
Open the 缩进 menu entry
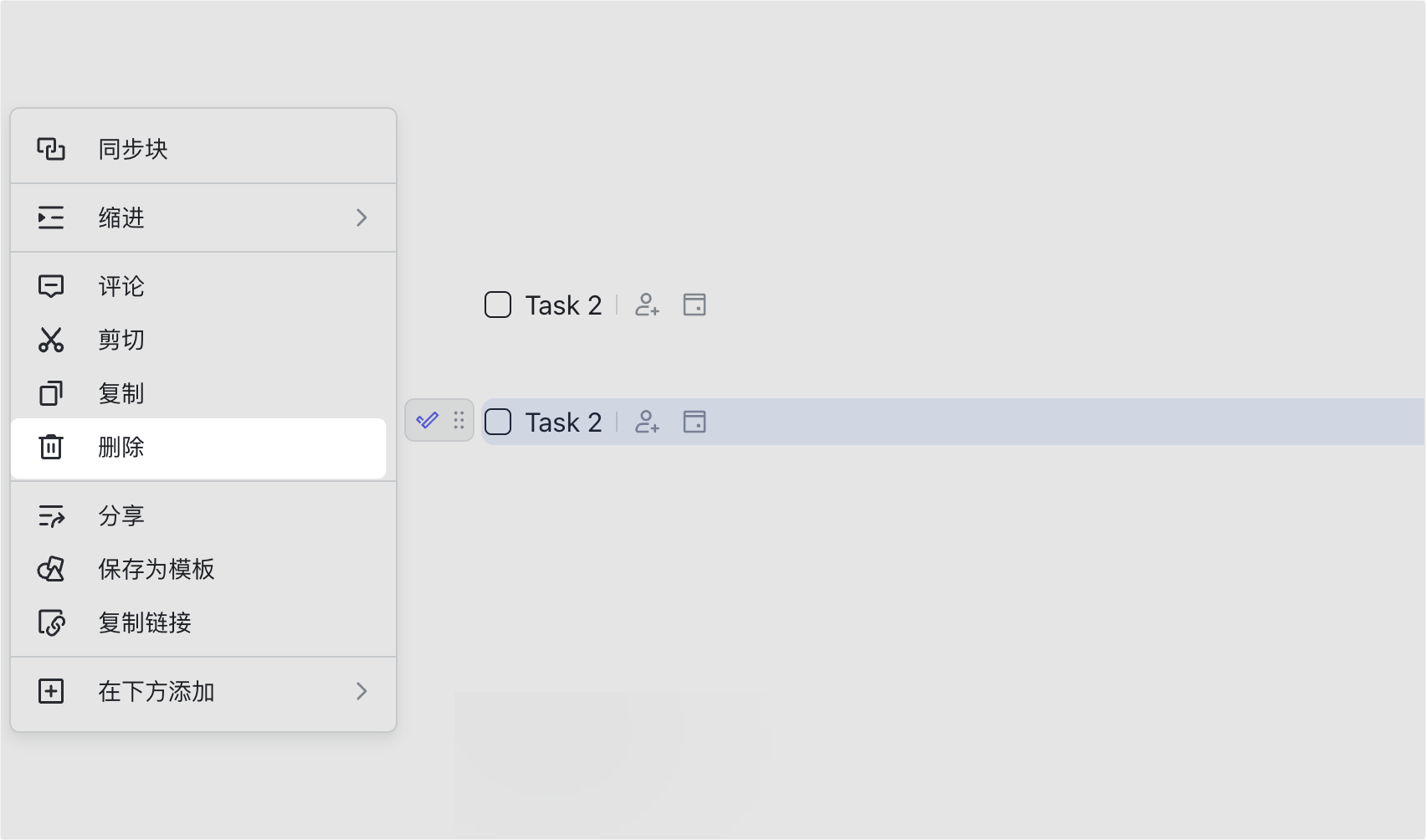(x=203, y=218)
